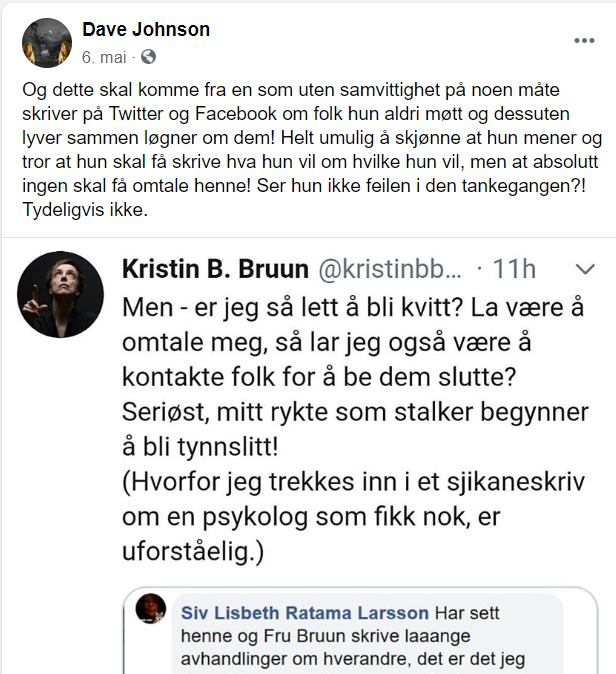Click the quoted comment box in tweet

(361, 630)
